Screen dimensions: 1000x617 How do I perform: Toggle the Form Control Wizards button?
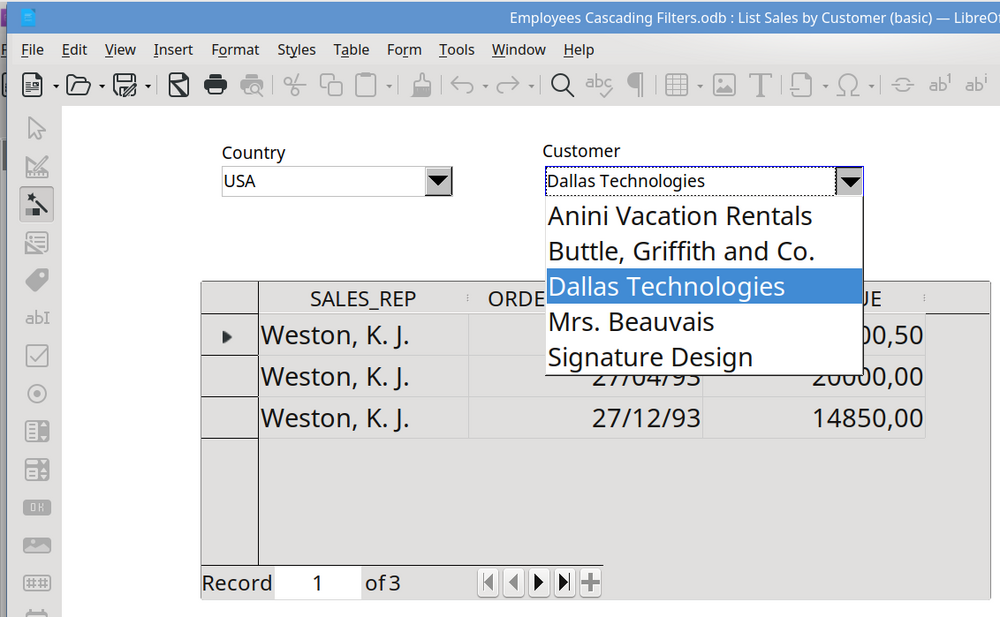[36, 204]
